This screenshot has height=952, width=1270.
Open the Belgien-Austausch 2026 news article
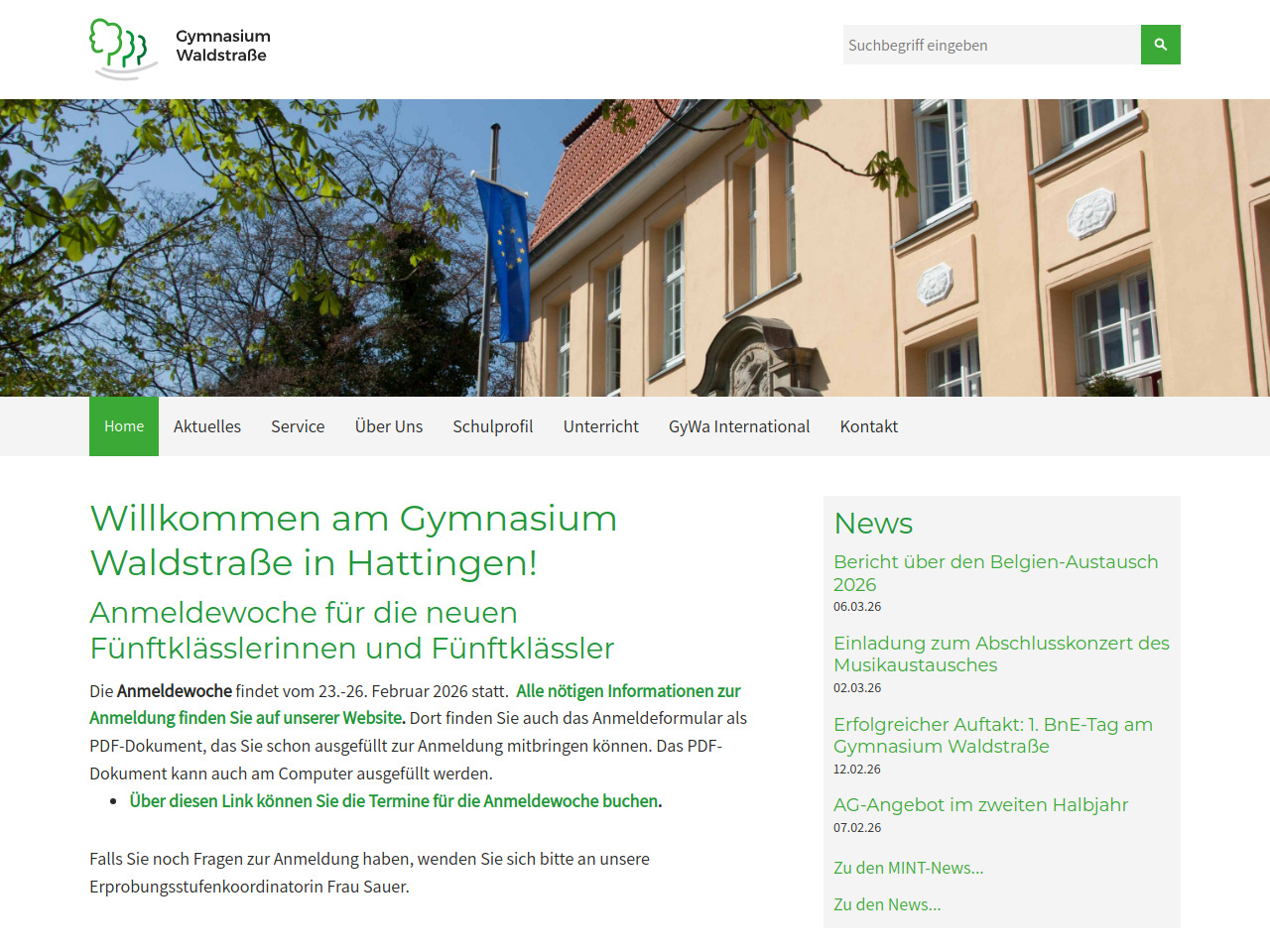tap(995, 572)
